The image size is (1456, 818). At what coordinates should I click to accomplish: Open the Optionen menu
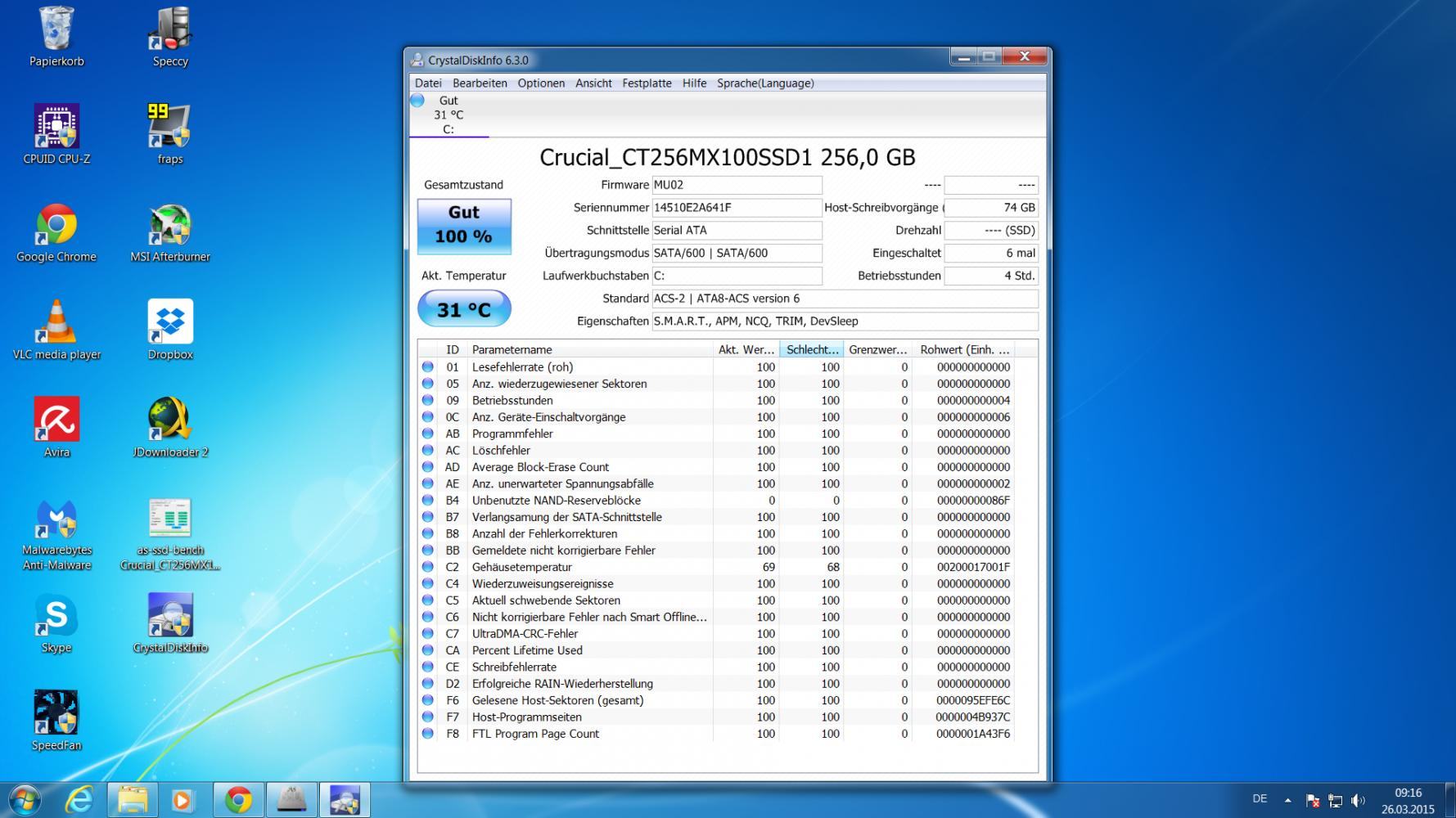(541, 83)
